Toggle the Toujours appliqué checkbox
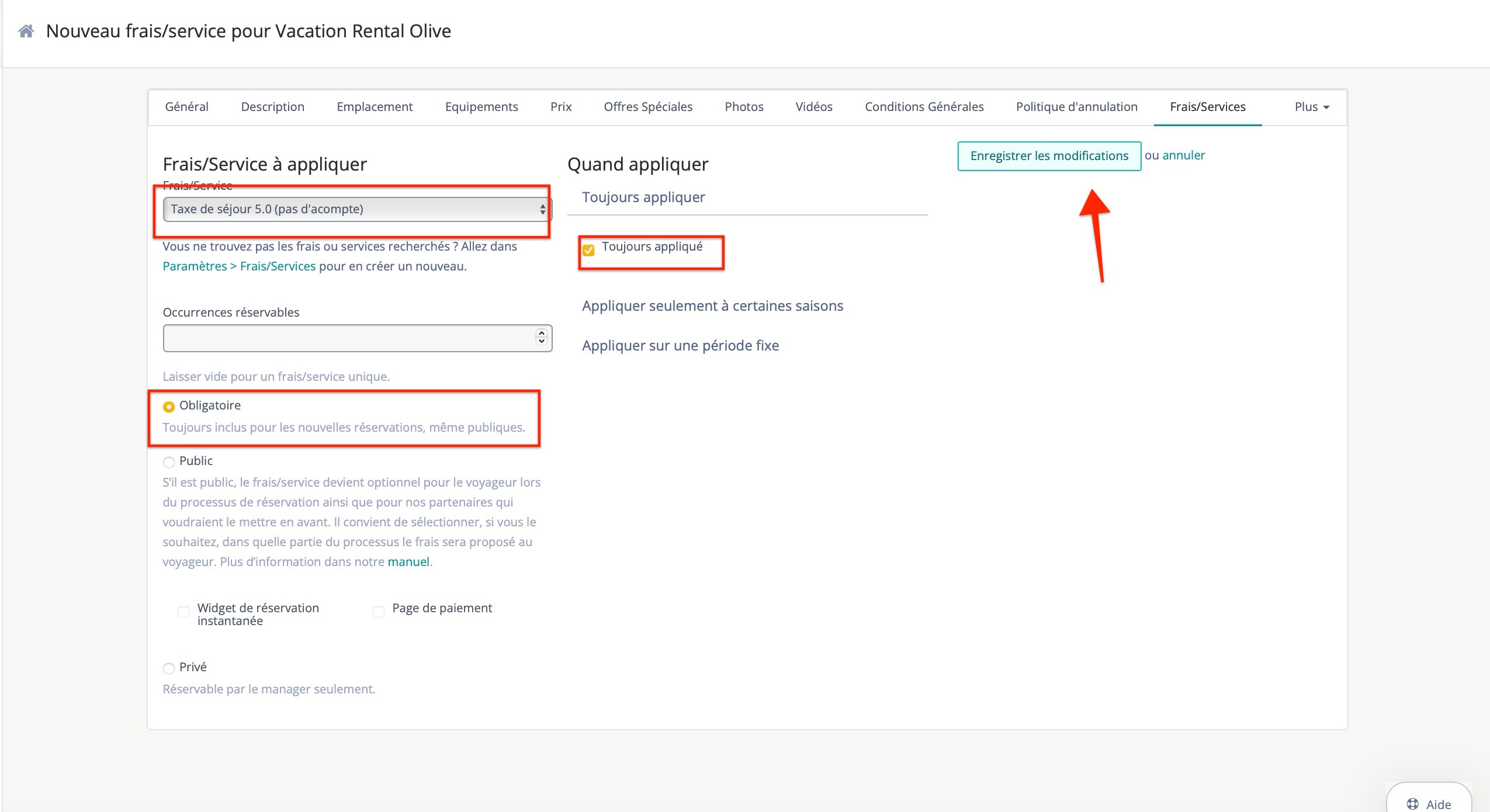Screen dimensions: 1490x812 588,250
